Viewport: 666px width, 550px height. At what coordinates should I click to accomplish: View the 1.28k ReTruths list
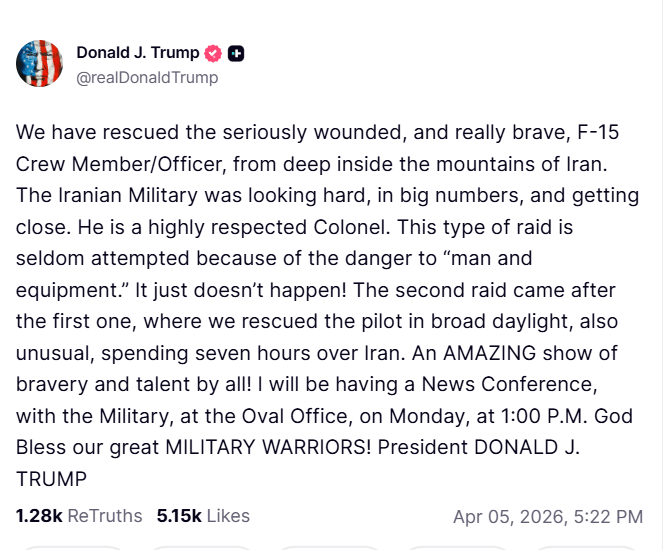tap(80, 516)
